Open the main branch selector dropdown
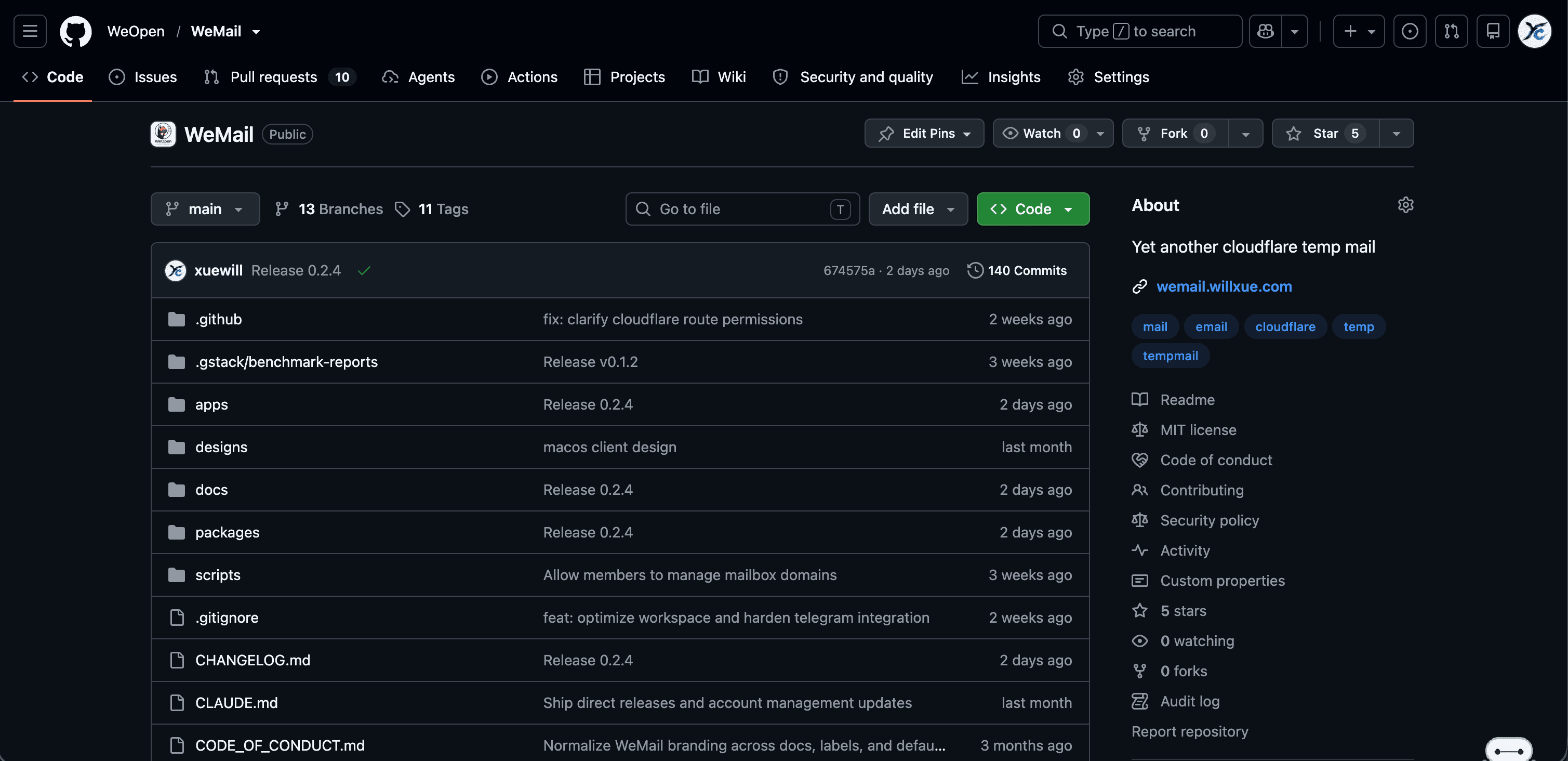The width and height of the screenshot is (1568, 761). click(x=205, y=209)
